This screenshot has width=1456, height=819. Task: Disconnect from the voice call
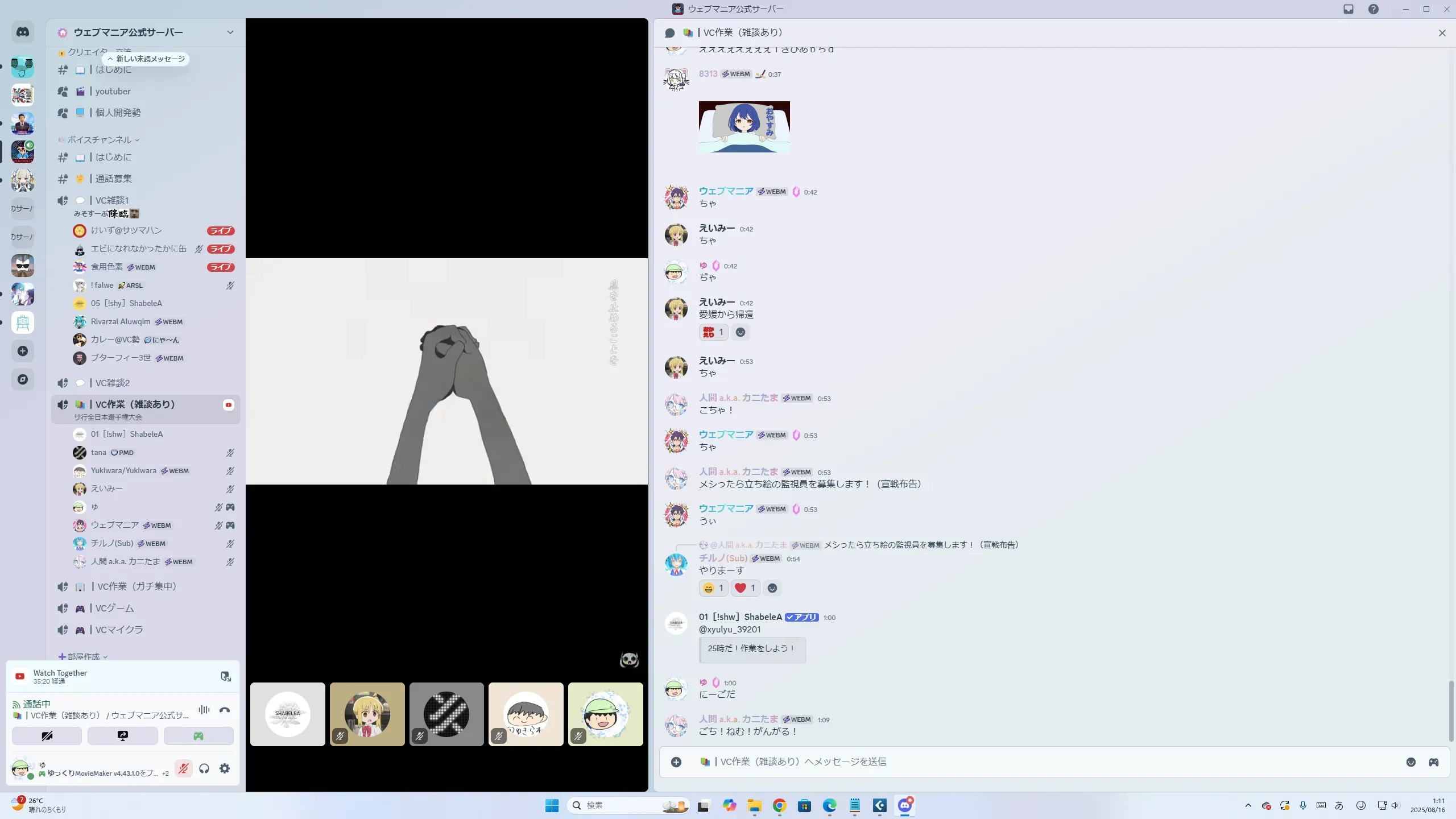[x=225, y=710]
